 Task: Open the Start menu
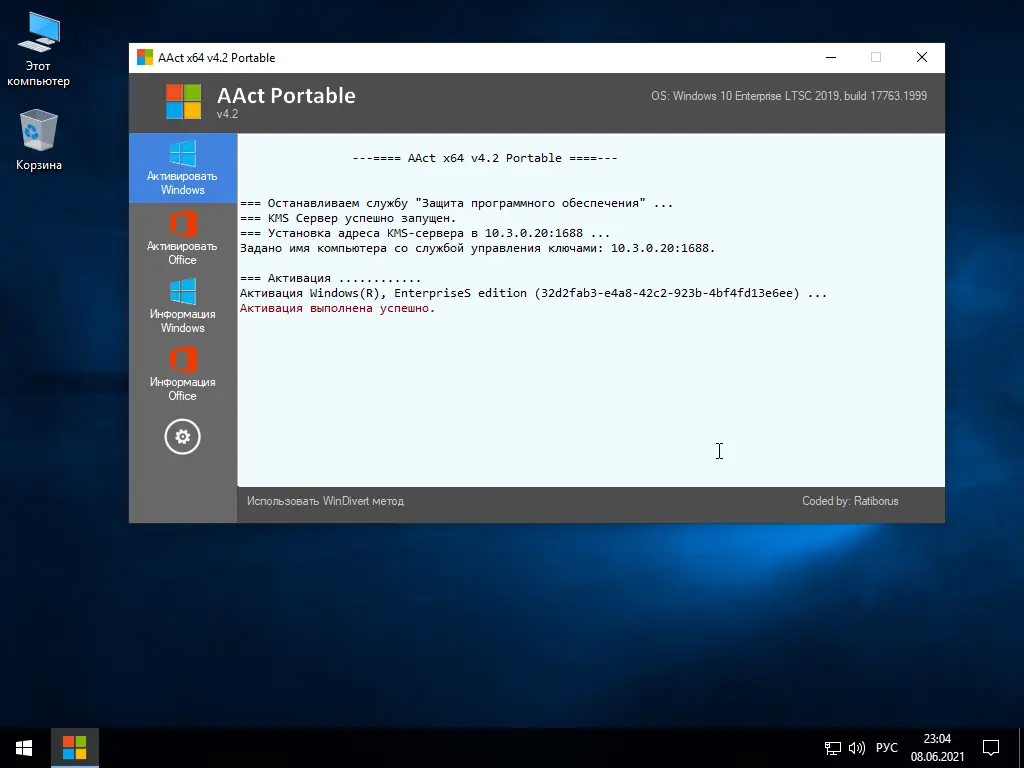pos(23,747)
